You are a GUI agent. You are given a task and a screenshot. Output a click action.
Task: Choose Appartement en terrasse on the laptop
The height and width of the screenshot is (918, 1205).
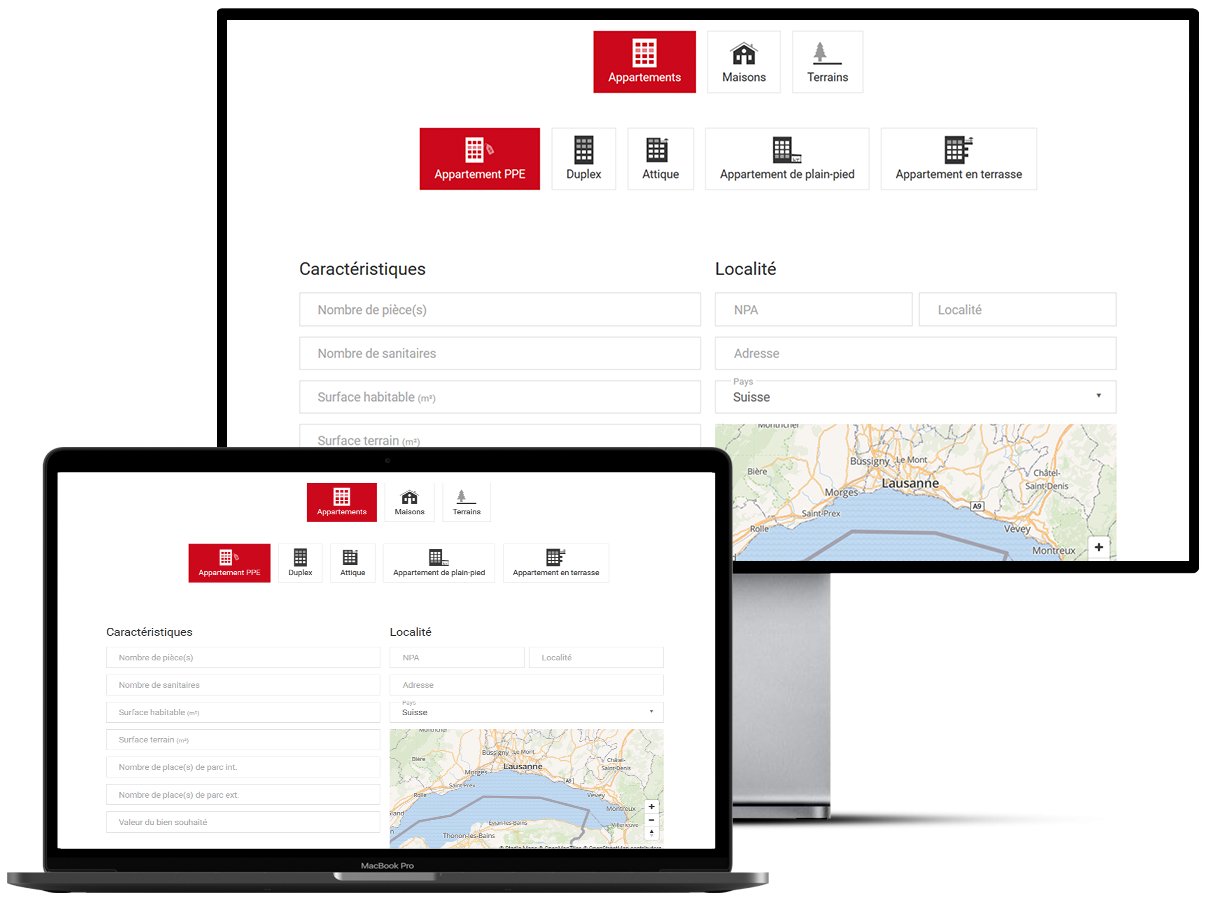click(556, 563)
